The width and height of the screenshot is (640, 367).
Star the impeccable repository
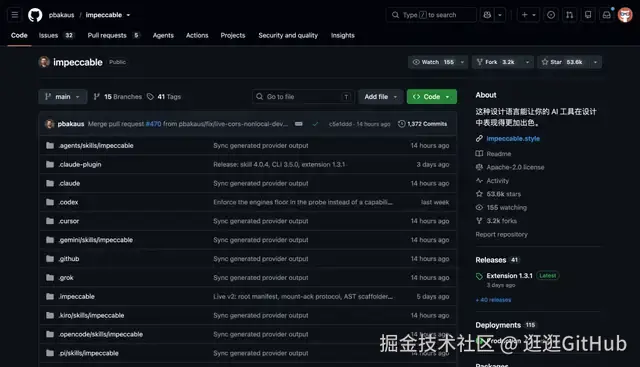(564, 62)
